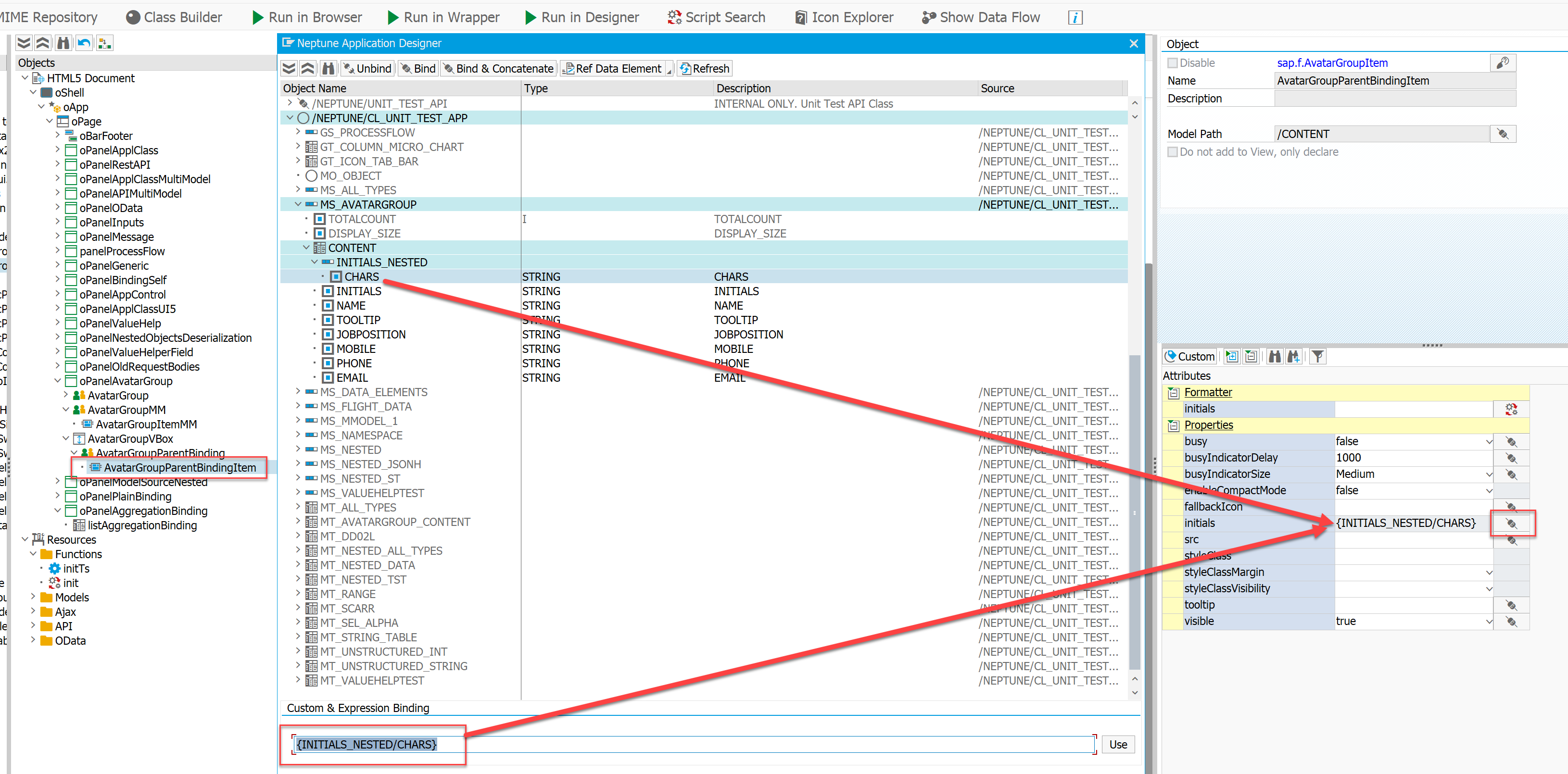Image resolution: width=1568 pixels, height=774 pixels.
Task: Expand the MT_SCARR node
Action: (x=297, y=608)
